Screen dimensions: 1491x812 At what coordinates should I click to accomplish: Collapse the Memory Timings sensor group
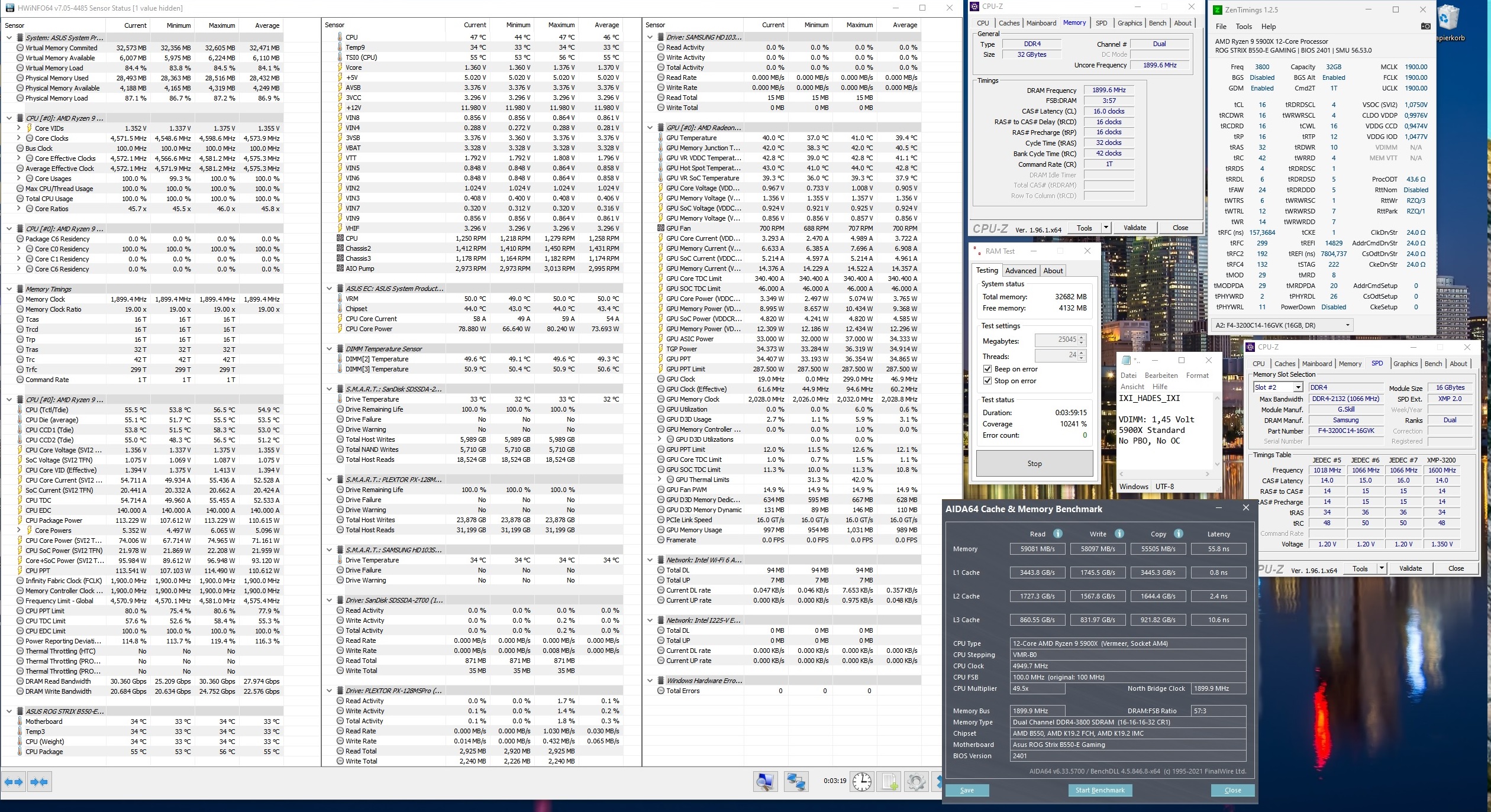point(9,289)
